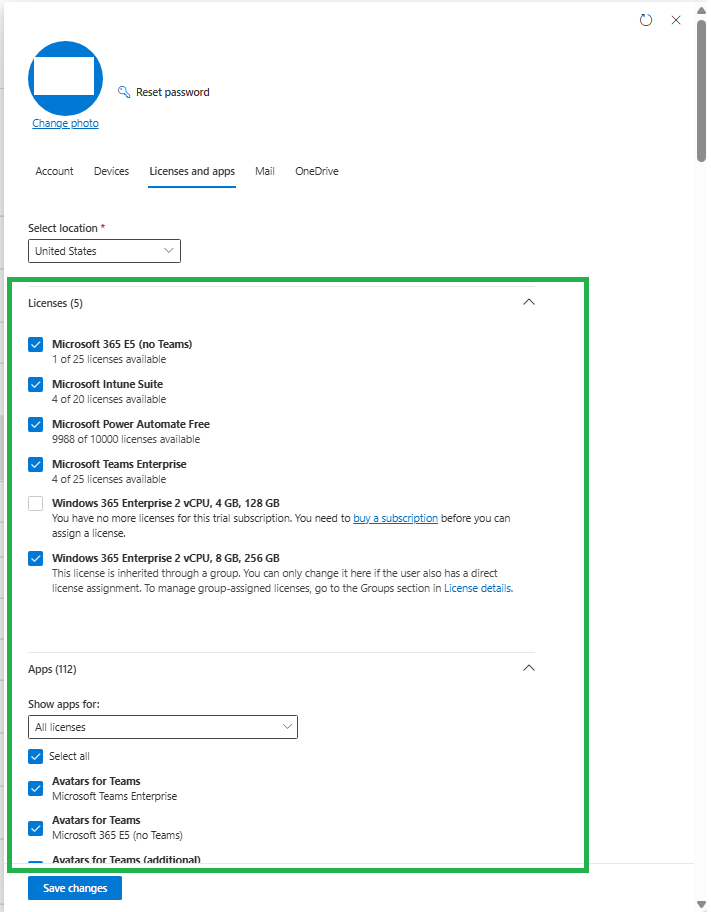Viewport: 711px width, 912px height.
Task: Click the Save changes button
Action: coord(75,888)
